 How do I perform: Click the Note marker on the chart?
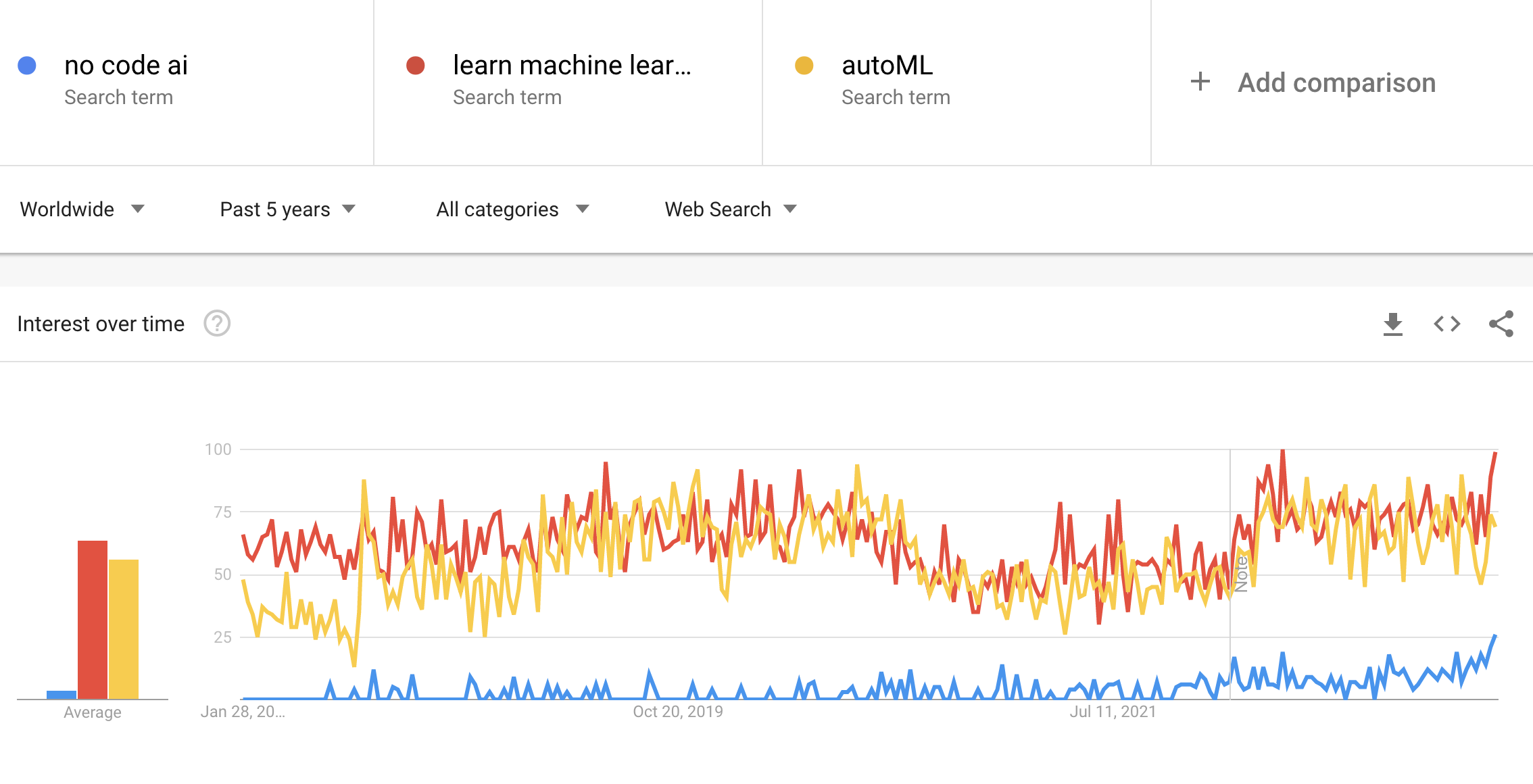coord(1241,574)
